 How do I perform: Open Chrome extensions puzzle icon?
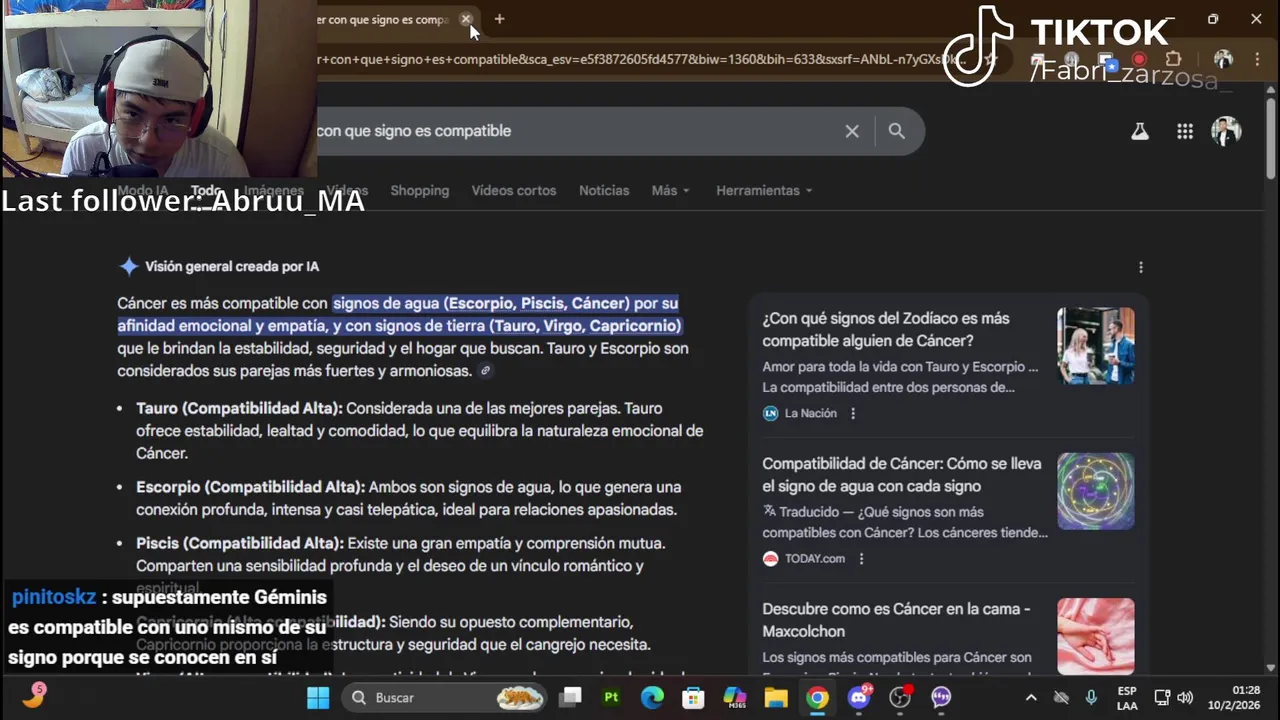[x=1174, y=59]
